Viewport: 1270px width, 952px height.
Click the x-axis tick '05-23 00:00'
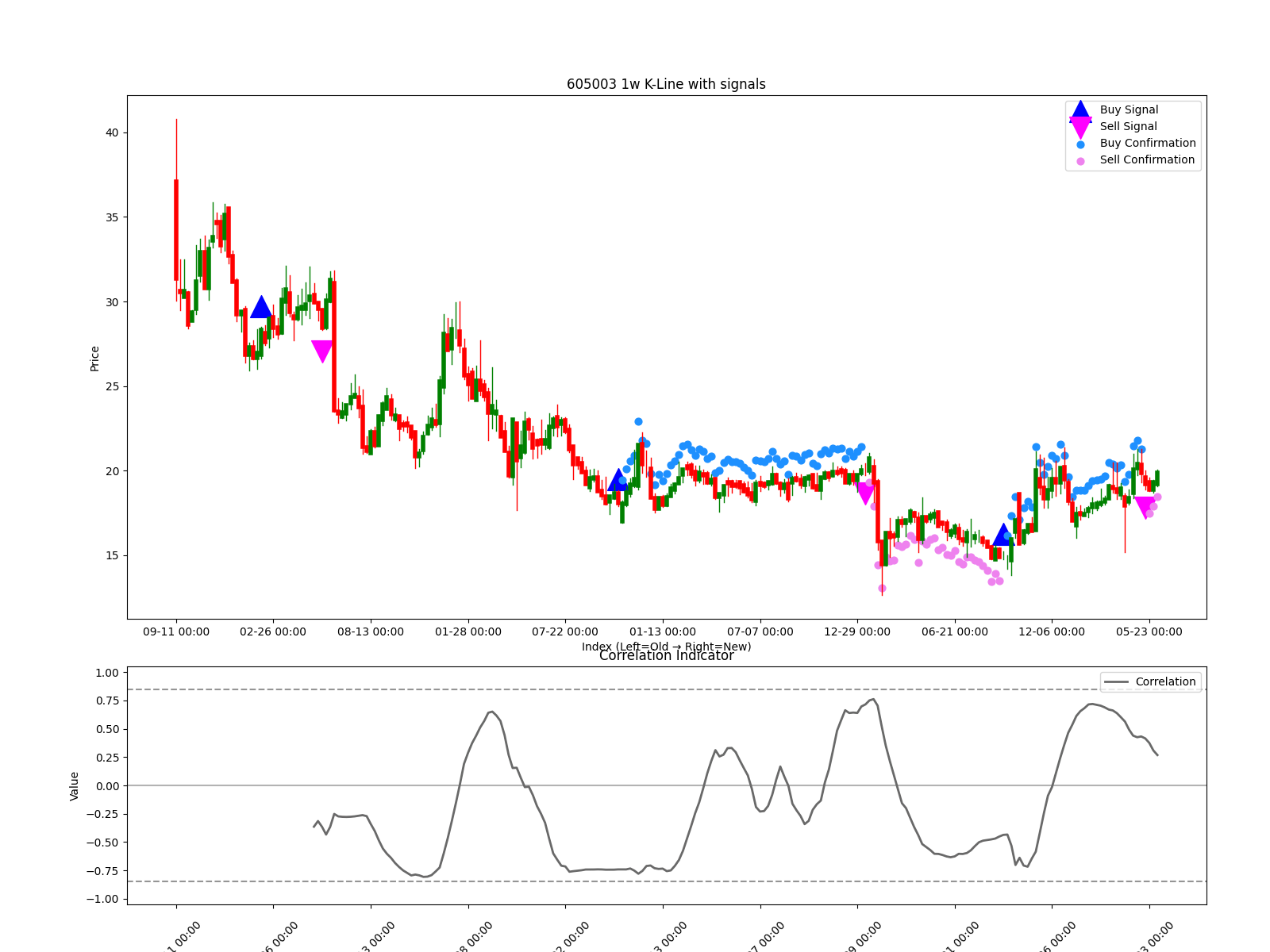click(x=1149, y=632)
